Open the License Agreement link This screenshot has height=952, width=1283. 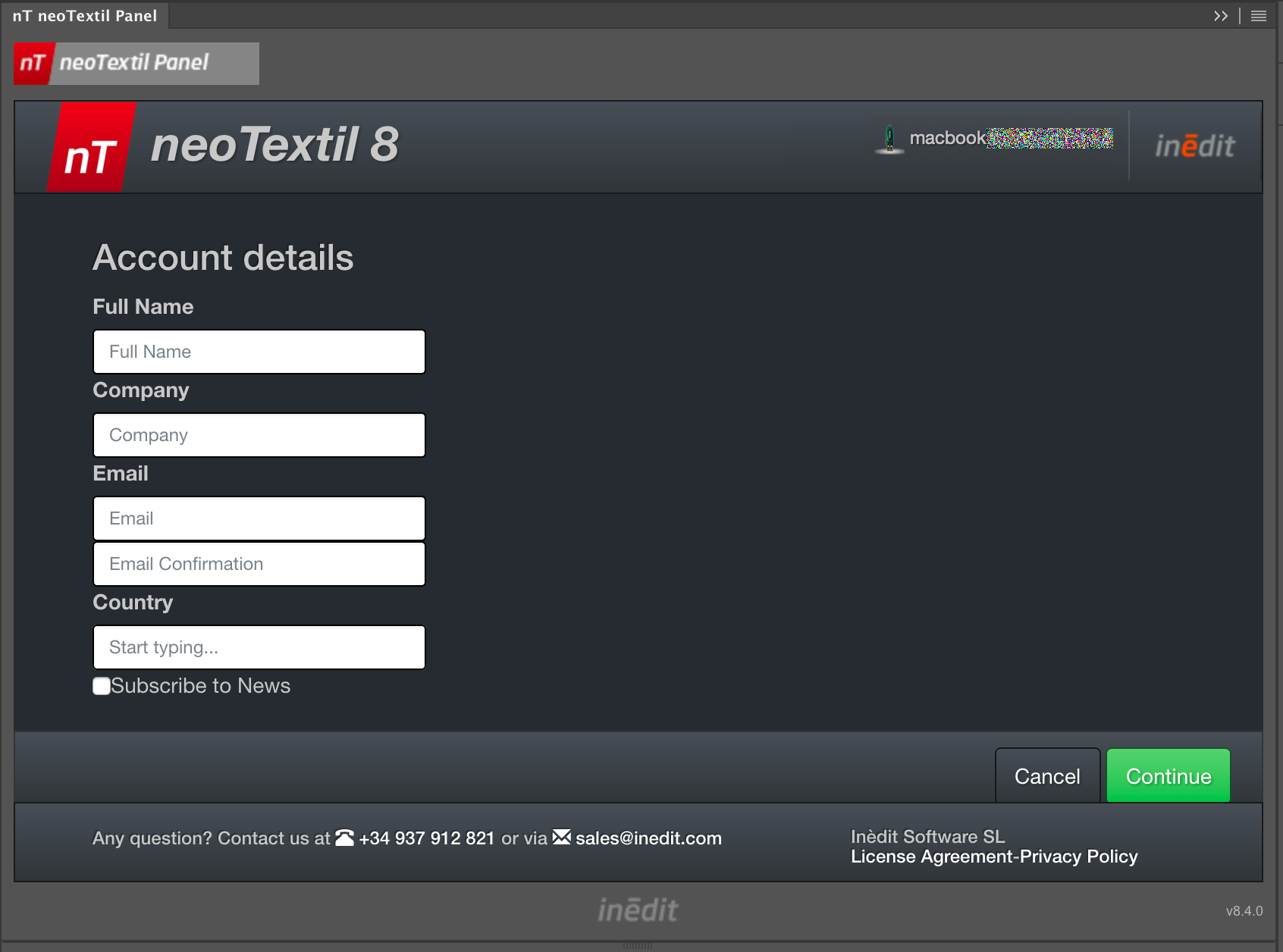point(933,856)
